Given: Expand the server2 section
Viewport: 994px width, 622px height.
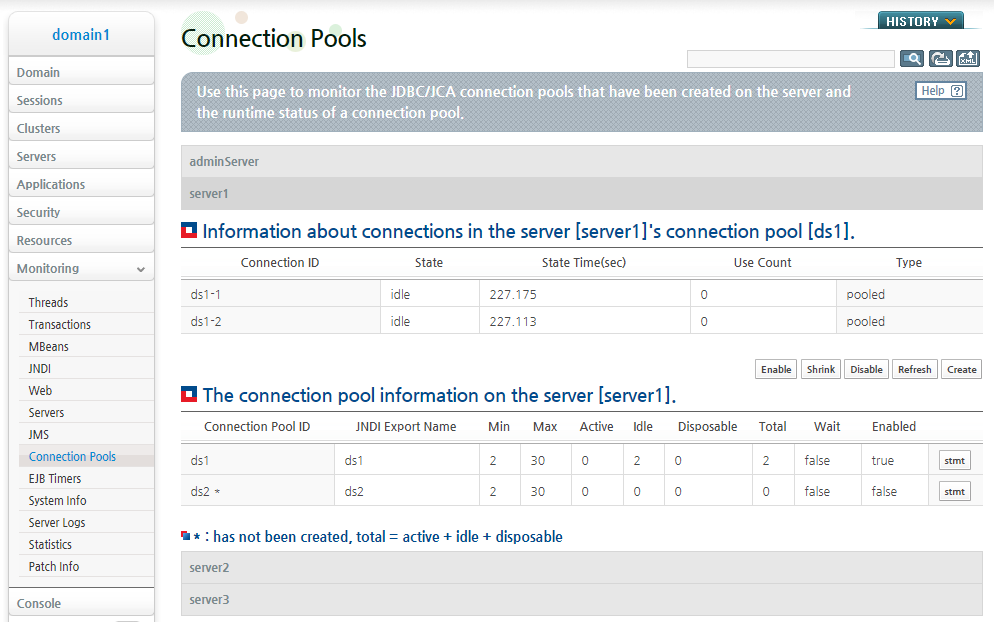Looking at the screenshot, I should coord(581,567).
